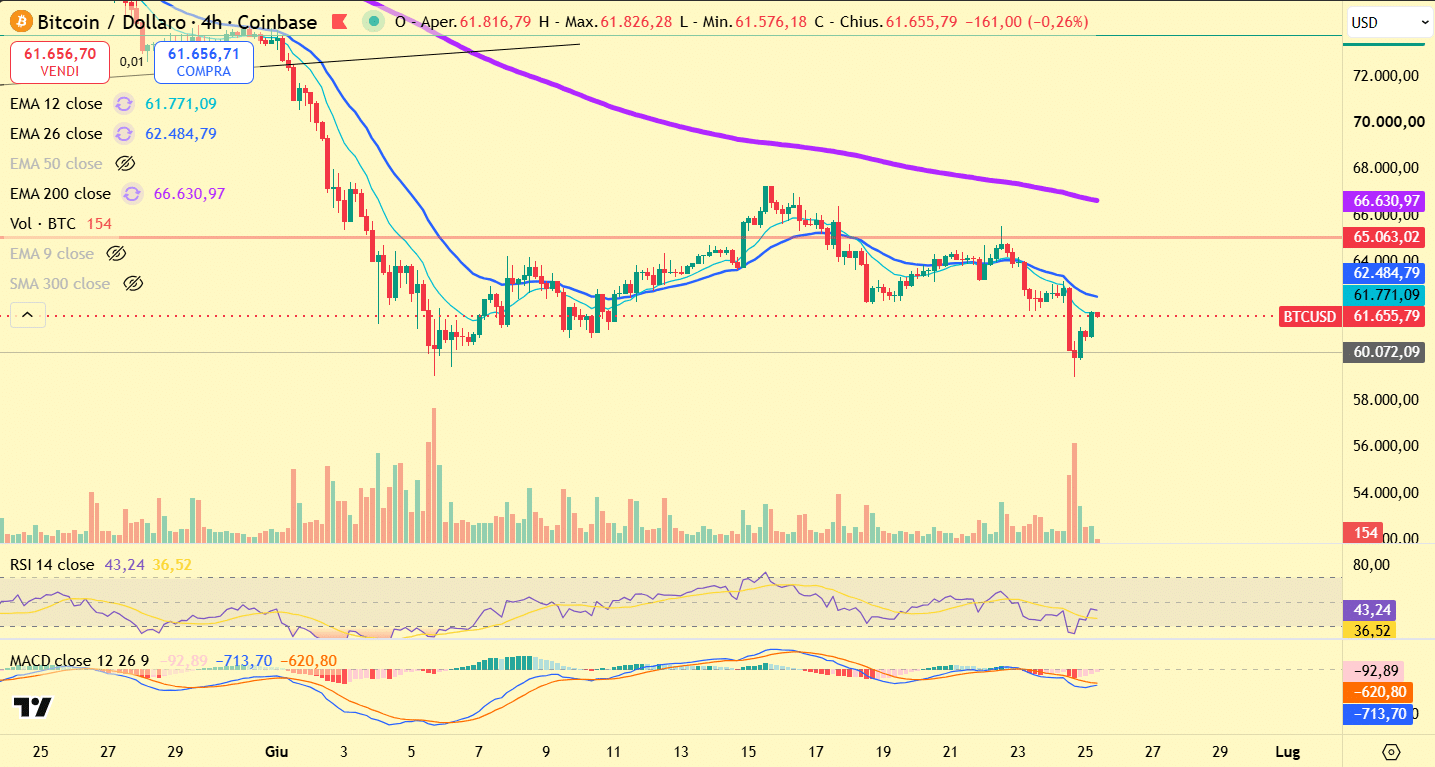1435x767 pixels.
Task: Click the orange −620,80 MACD signal axis label
Action: 1379,692
